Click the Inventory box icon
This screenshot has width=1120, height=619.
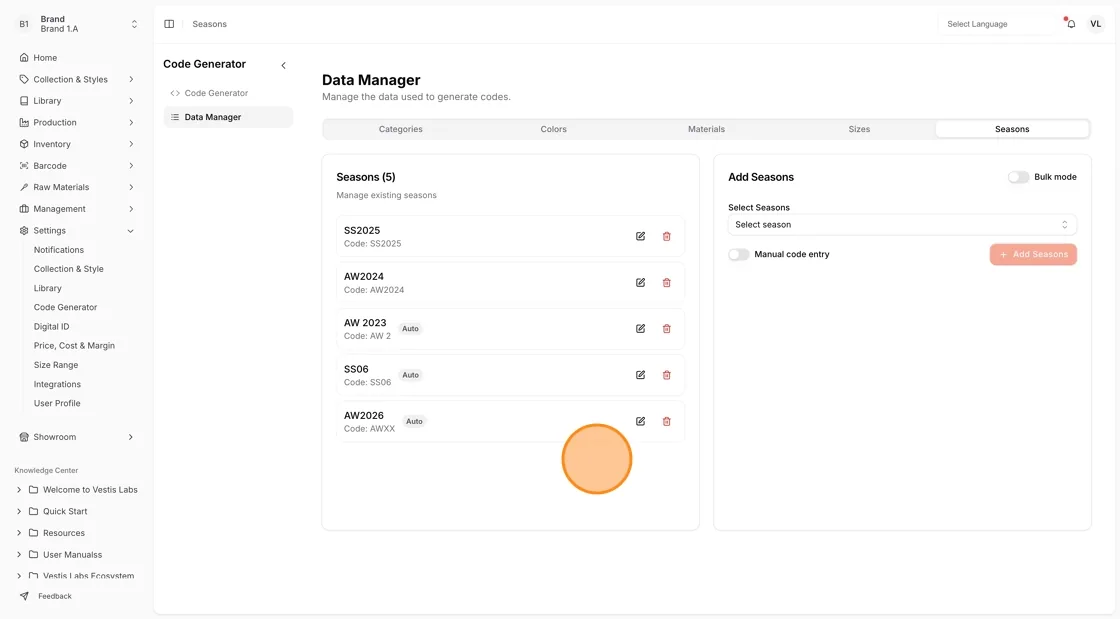tap(24, 144)
